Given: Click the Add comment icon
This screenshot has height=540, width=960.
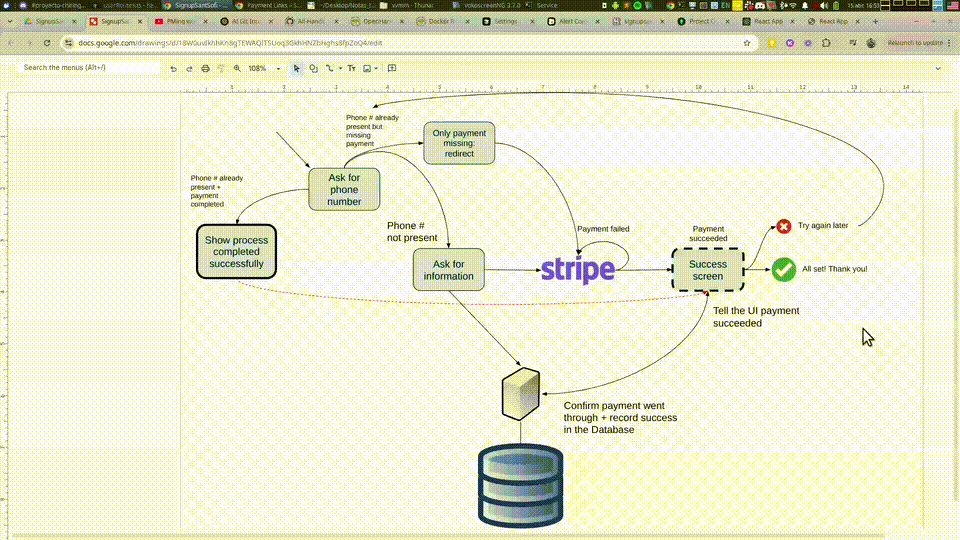Looking at the screenshot, I should click(392, 69).
